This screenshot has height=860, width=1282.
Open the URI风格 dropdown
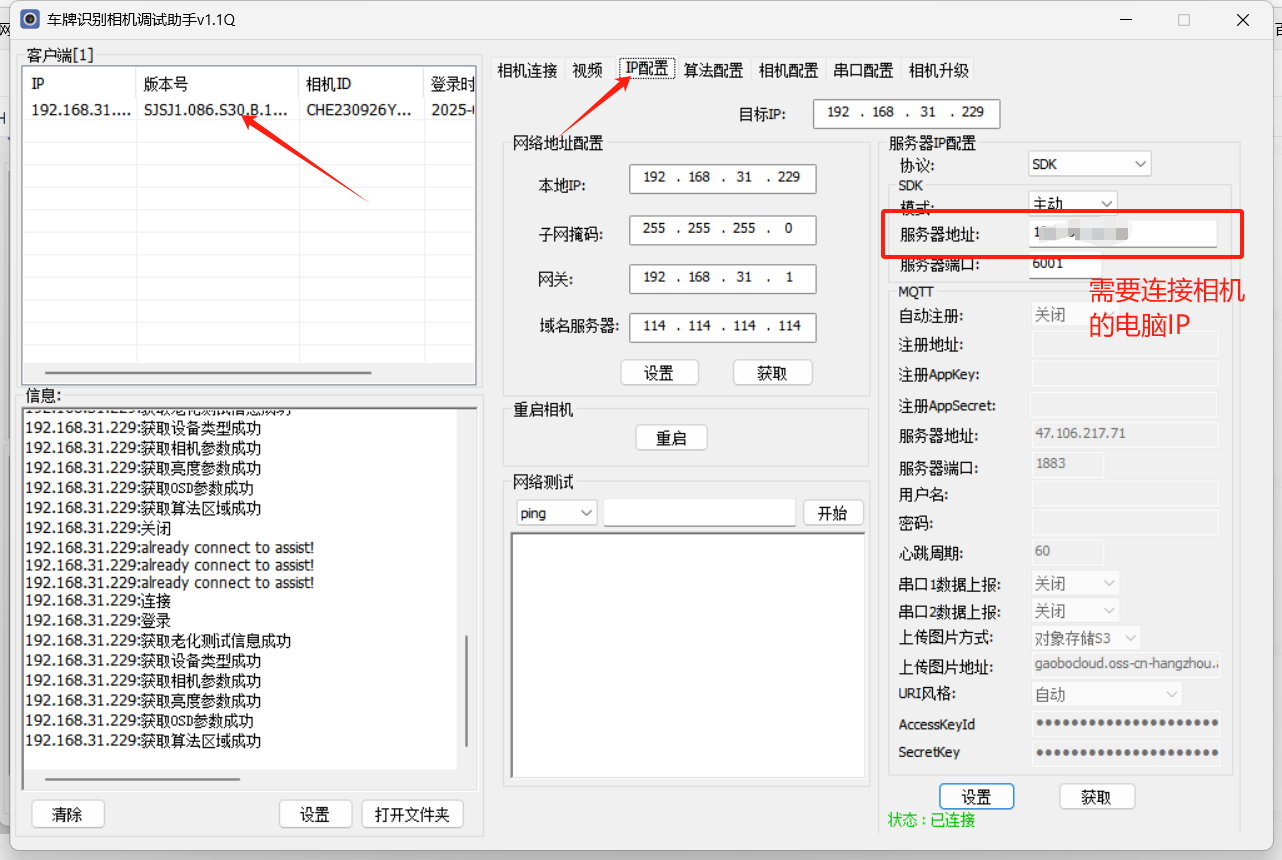pyautogui.click(x=1107, y=694)
